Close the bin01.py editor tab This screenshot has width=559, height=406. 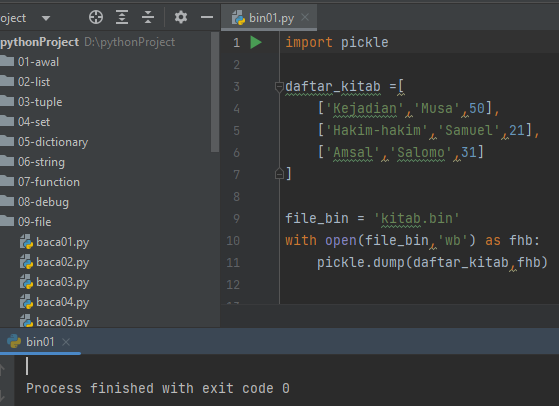coord(305,17)
